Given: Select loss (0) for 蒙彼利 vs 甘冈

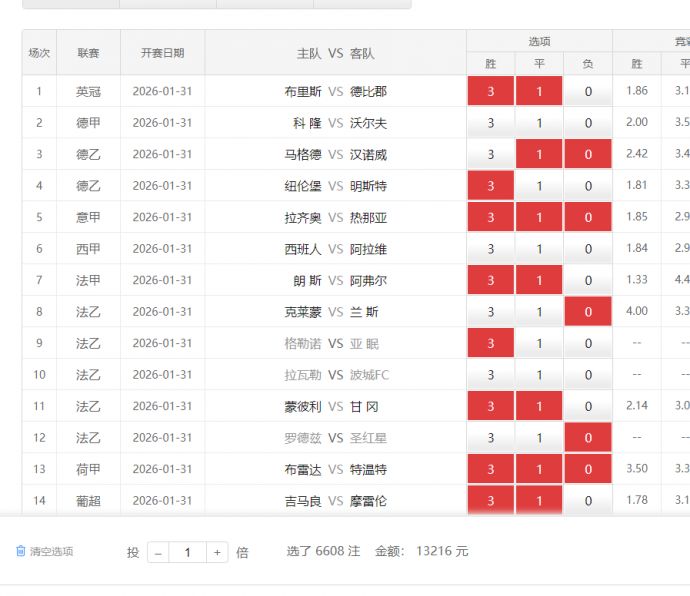Looking at the screenshot, I should point(588,406).
